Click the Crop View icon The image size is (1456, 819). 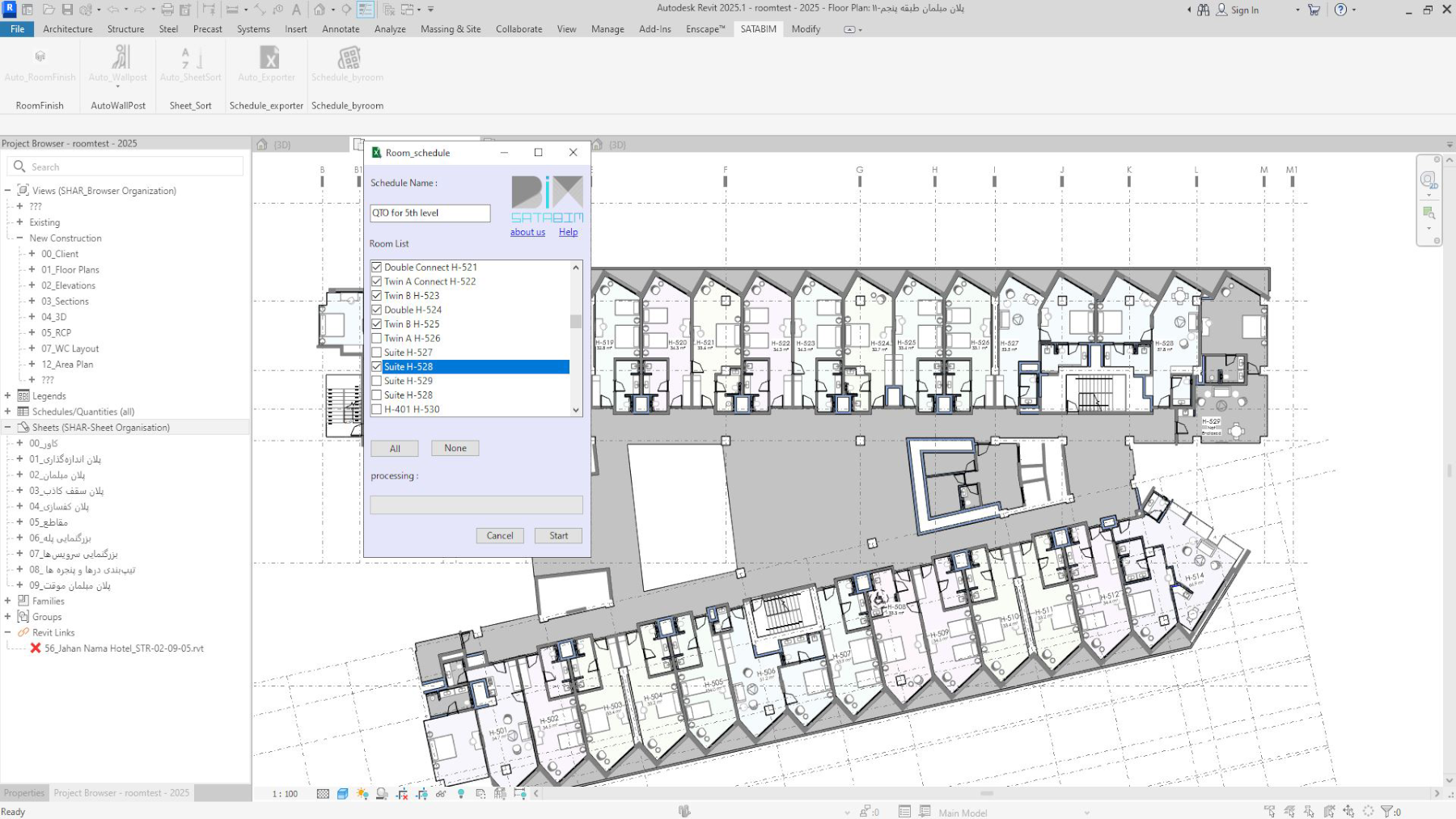pyautogui.click(x=402, y=794)
